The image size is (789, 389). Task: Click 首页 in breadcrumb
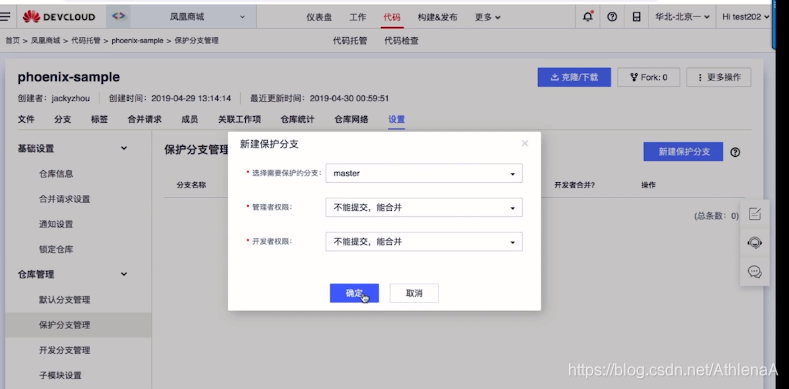pyautogui.click(x=13, y=41)
